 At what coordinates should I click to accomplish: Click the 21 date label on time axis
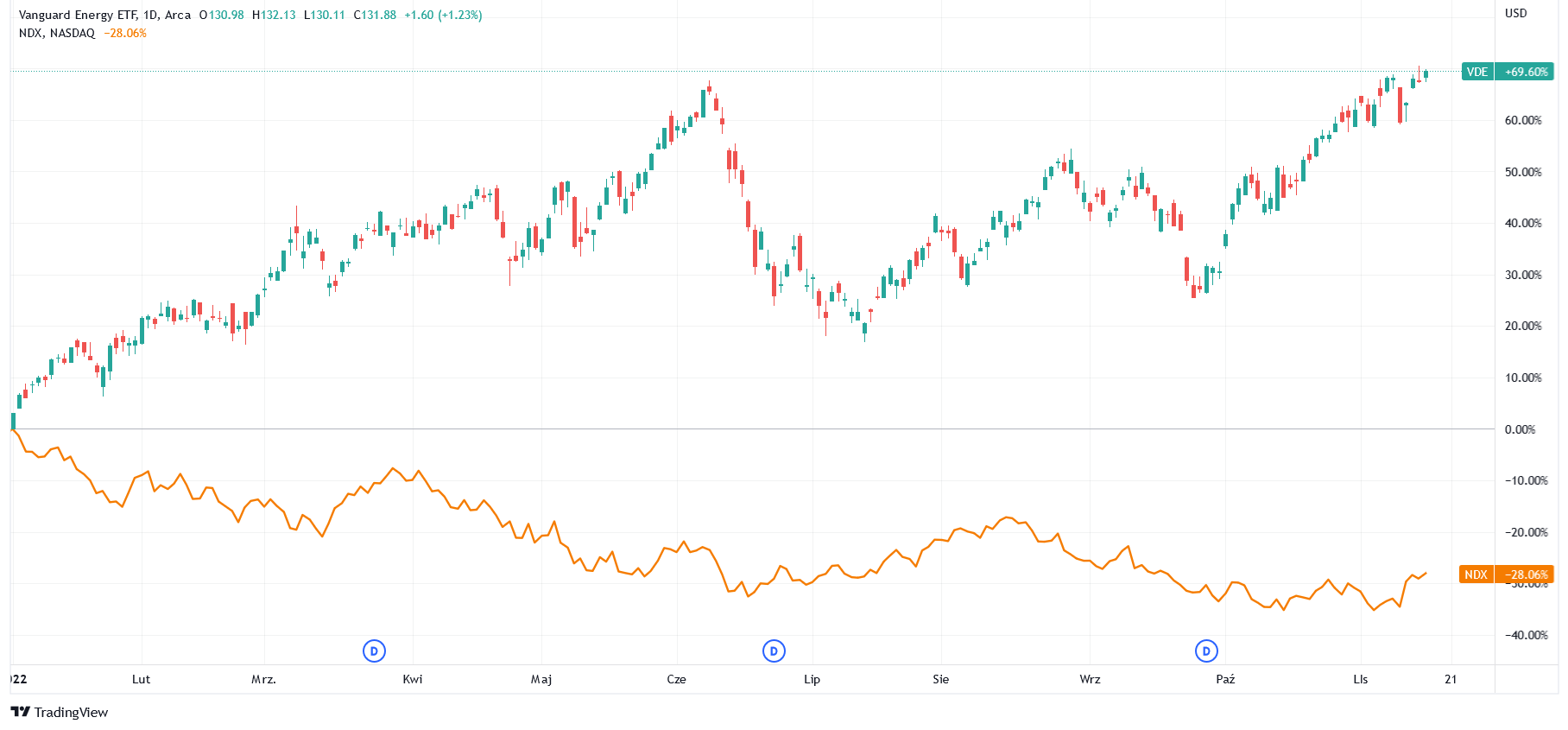pos(1451,679)
